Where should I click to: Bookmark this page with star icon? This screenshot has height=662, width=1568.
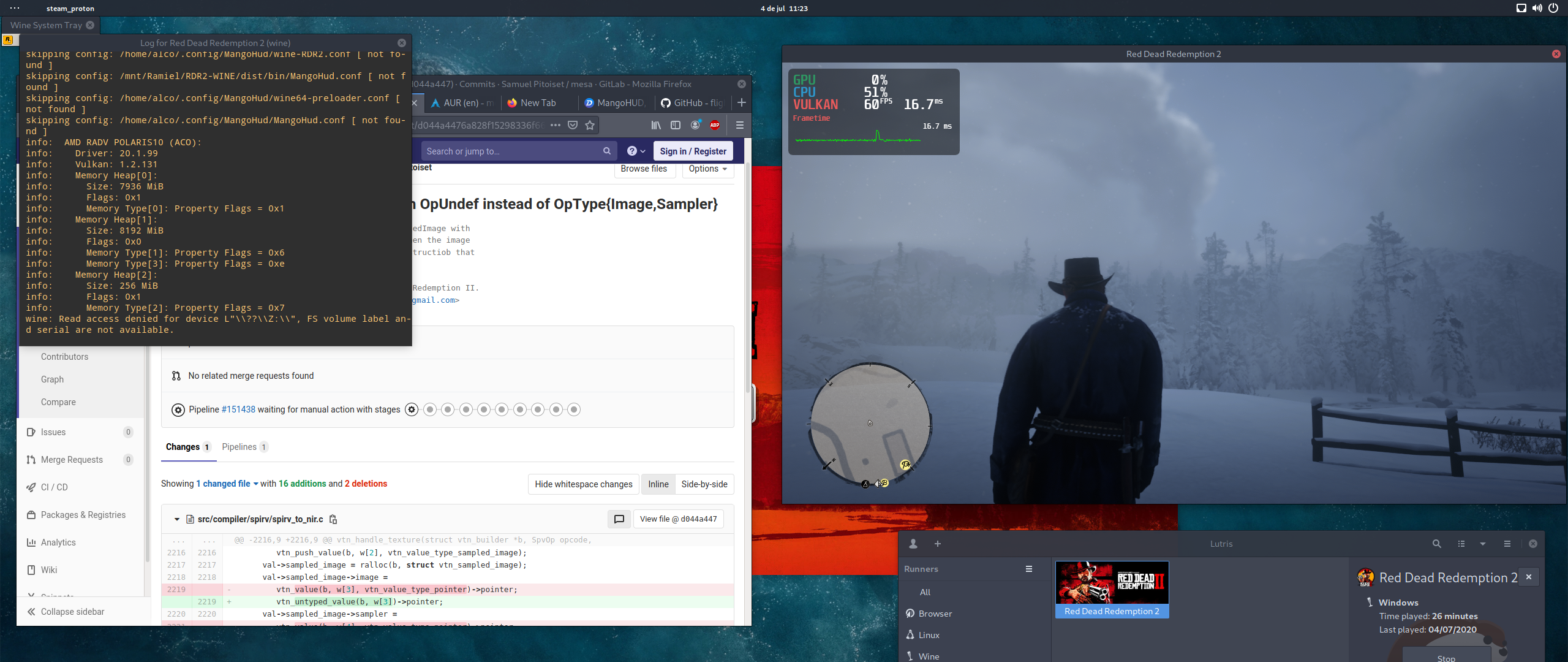click(x=590, y=125)
